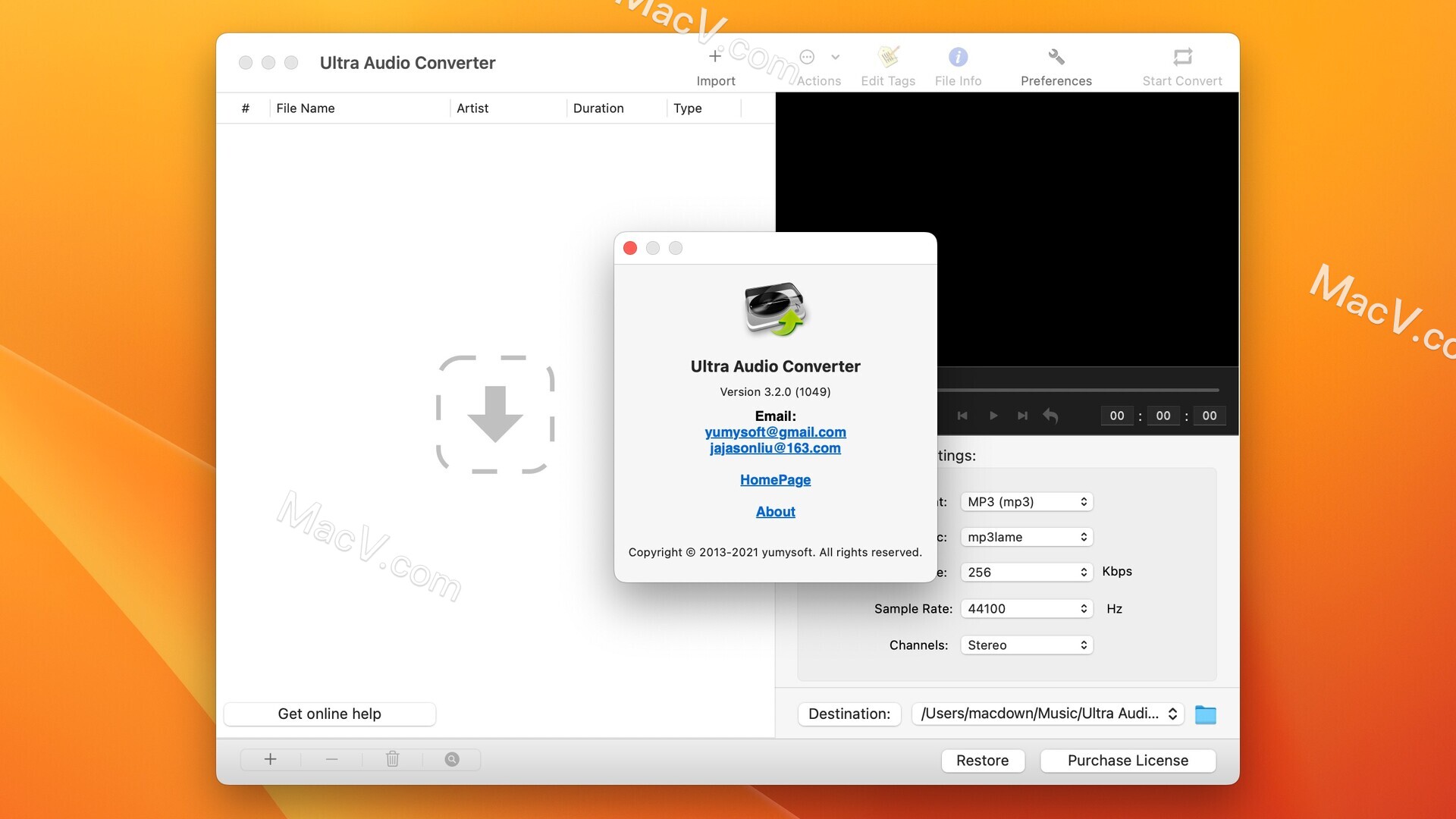Click the add file plus button at bottom
This screenshot has width=1456, height=819.
270,759
